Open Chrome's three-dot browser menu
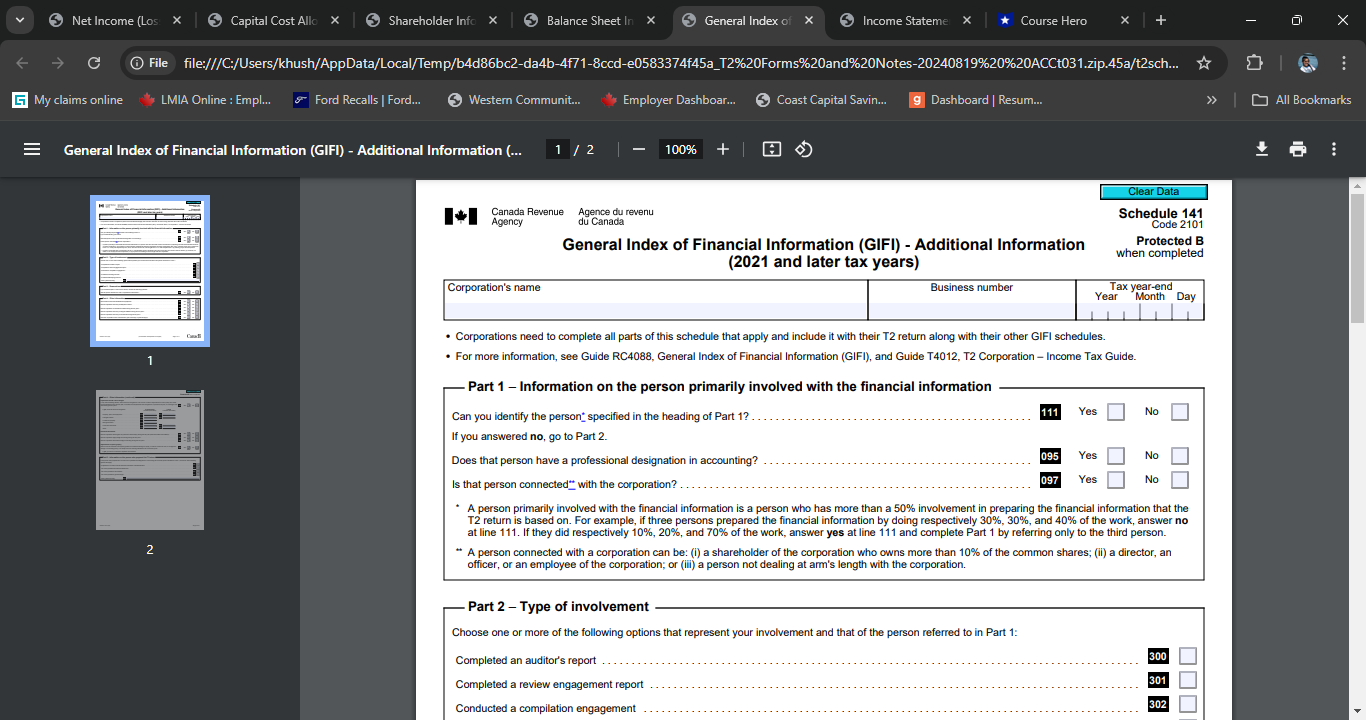 pos(1344,61)
